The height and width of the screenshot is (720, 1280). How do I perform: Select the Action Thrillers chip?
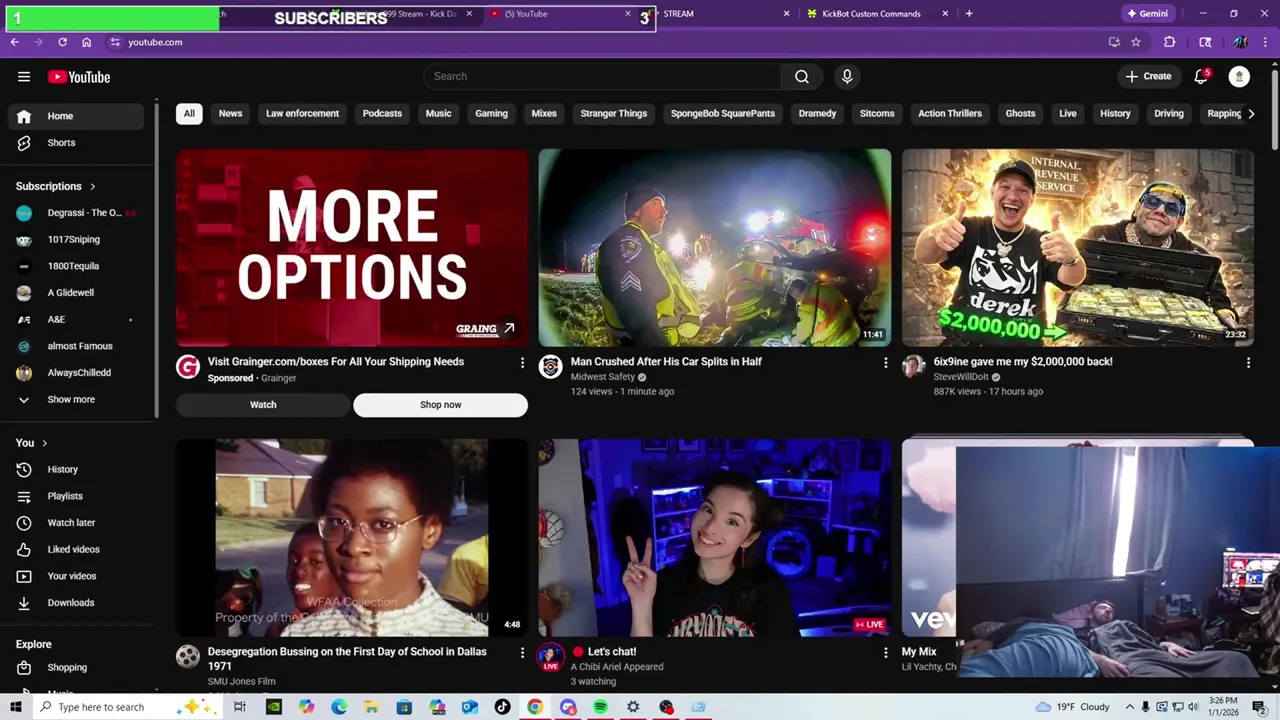tap(950, 114)
